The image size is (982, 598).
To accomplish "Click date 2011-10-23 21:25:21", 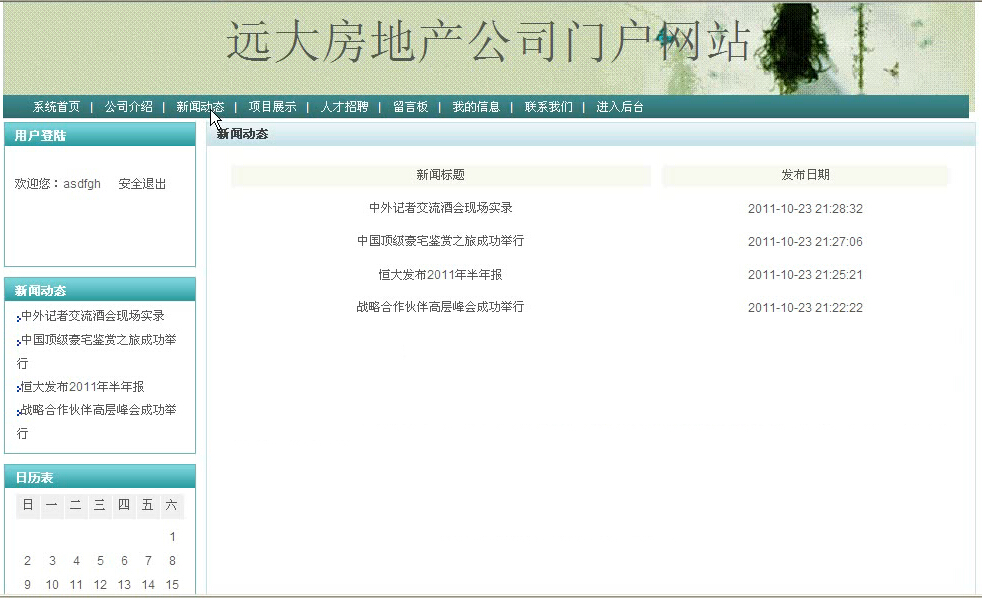I will pyautogui.click(x=805, y=275).
